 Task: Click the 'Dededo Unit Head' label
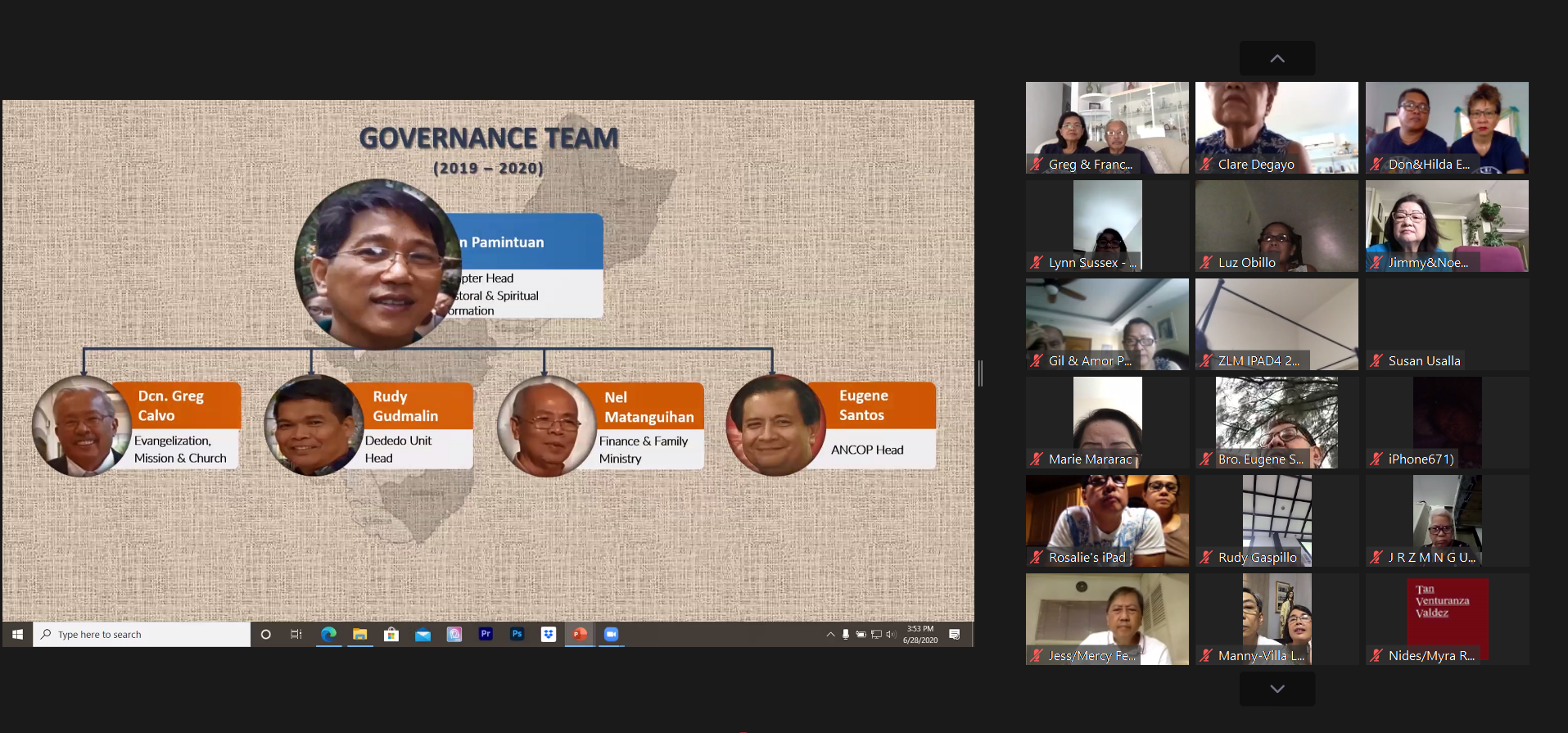(x=398, y=449)
